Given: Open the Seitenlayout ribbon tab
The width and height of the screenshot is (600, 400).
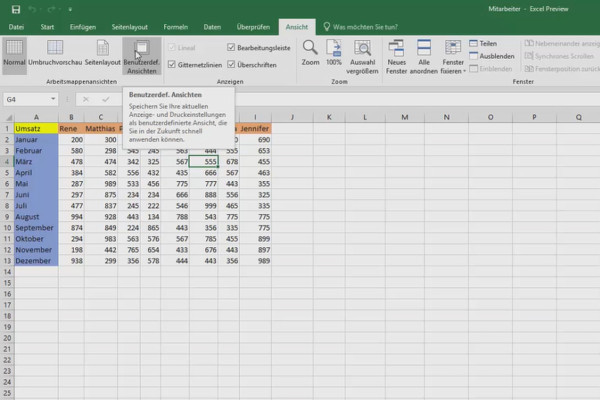Looking at the screenshot, I should [x=129, y=27].
